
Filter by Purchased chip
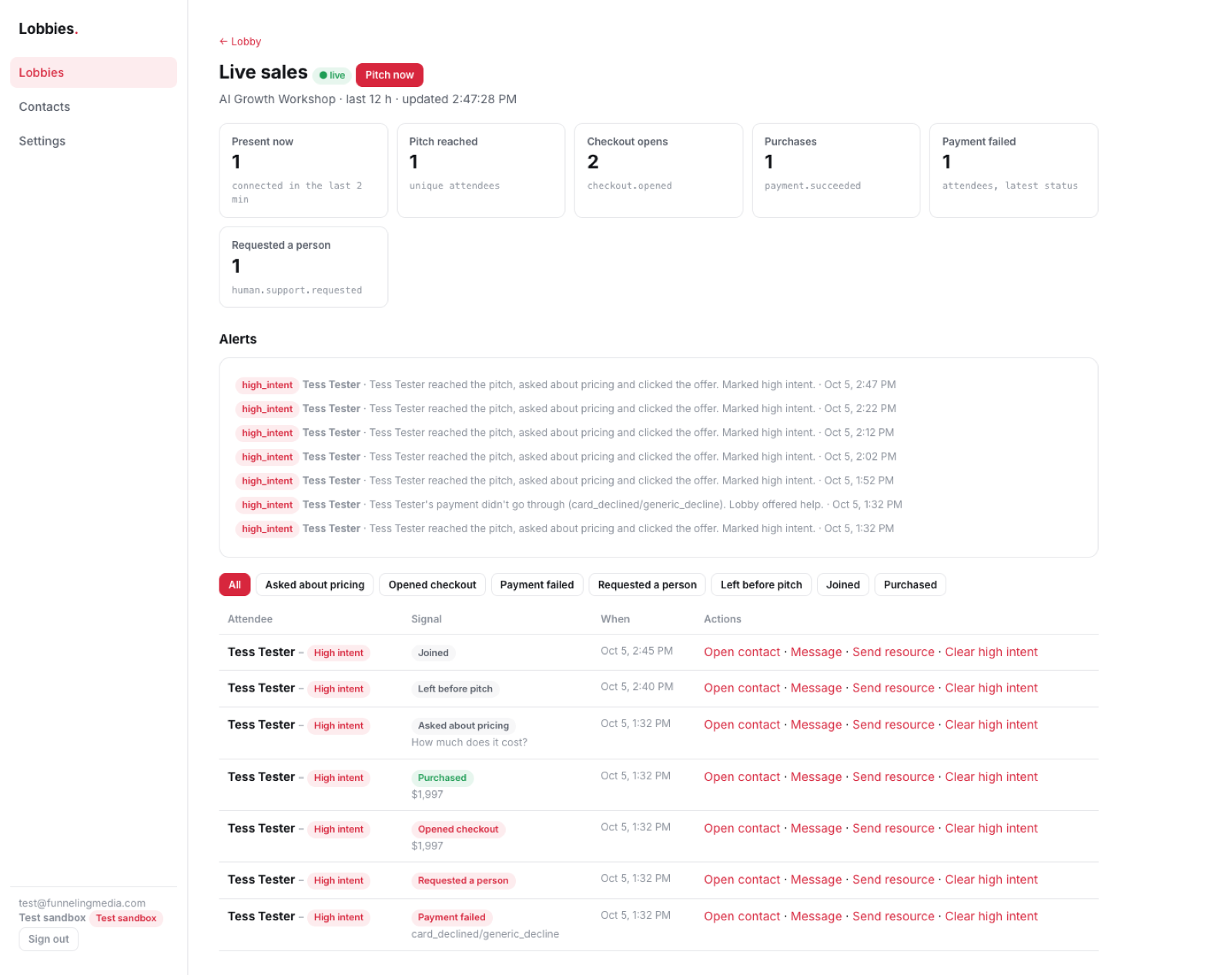910,585
